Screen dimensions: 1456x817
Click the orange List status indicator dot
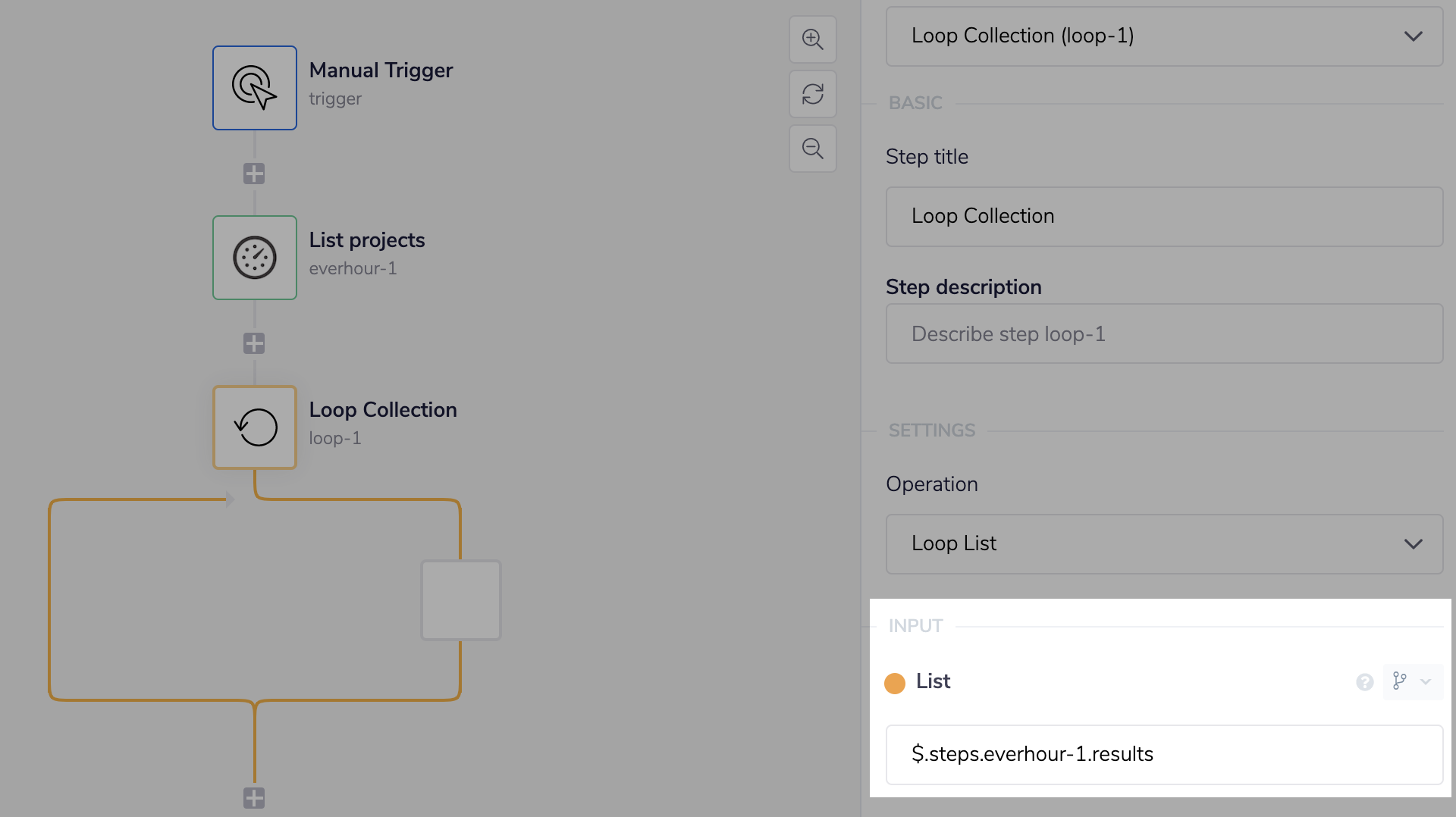[x=895, y=683]
